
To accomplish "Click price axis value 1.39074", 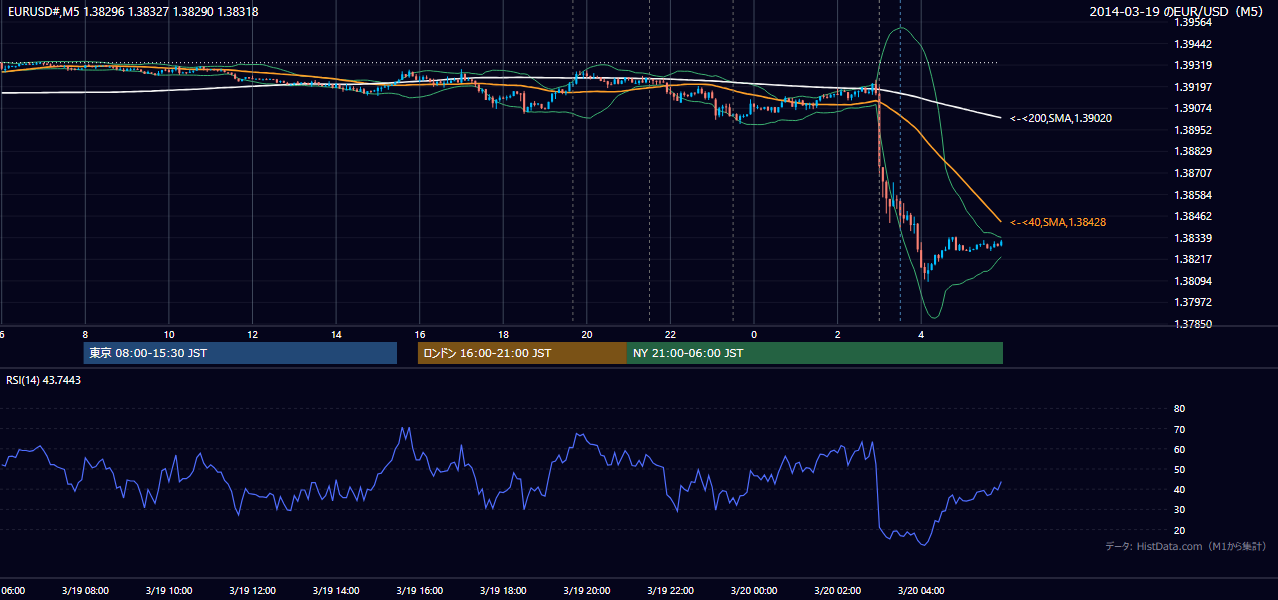I will [x=1192, y=108].
